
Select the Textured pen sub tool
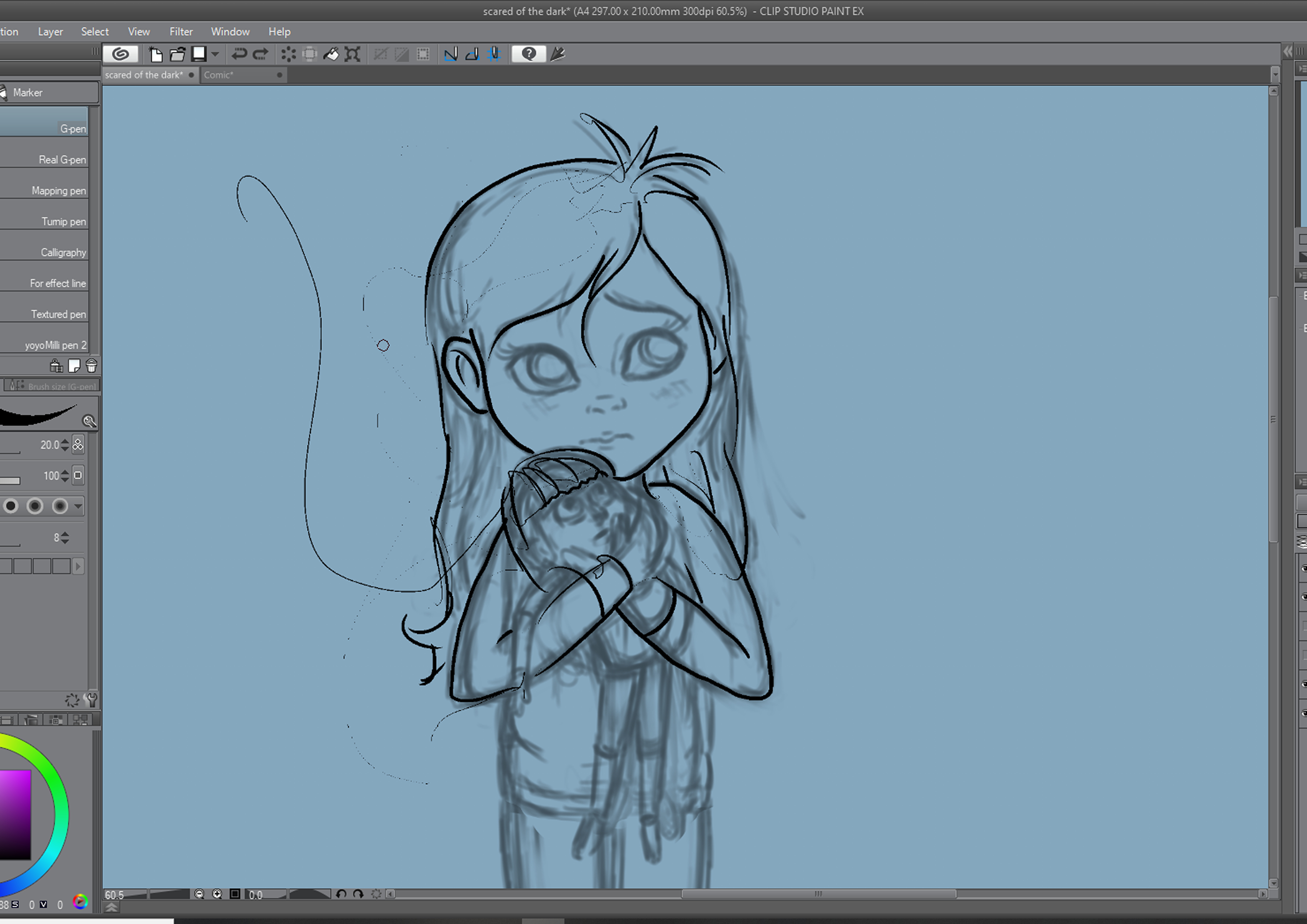58,314
